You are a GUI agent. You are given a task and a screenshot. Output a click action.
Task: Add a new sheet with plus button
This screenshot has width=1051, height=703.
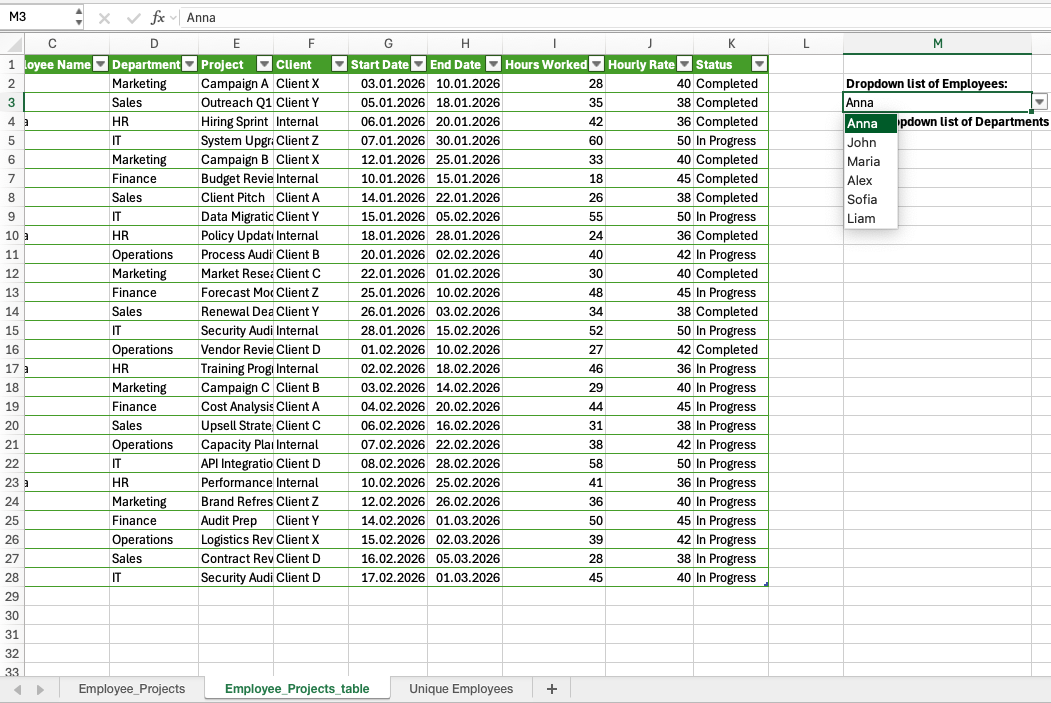coord(551,689)
